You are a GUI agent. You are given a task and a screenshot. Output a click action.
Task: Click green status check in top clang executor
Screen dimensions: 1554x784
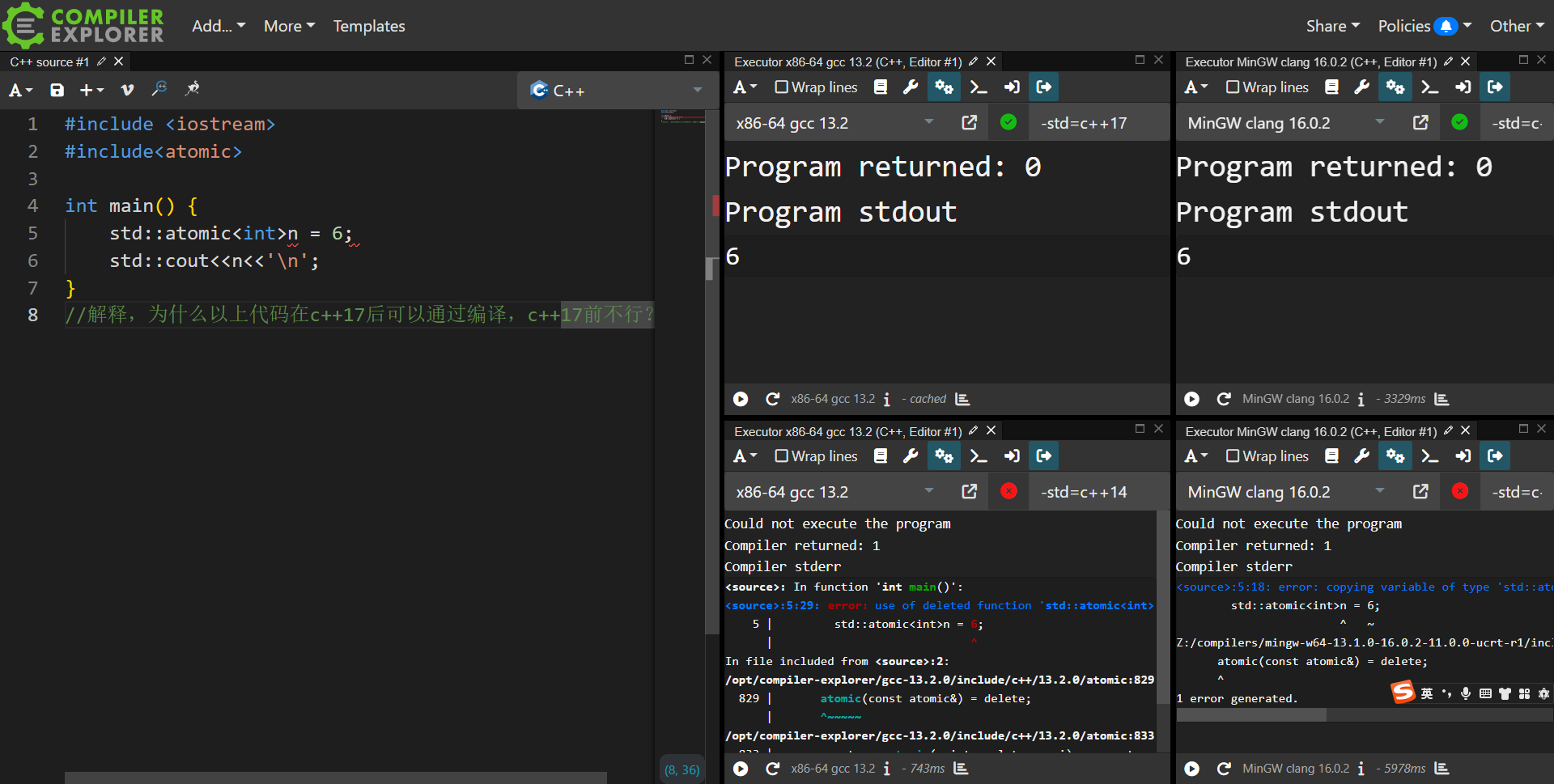point(1460,122)
